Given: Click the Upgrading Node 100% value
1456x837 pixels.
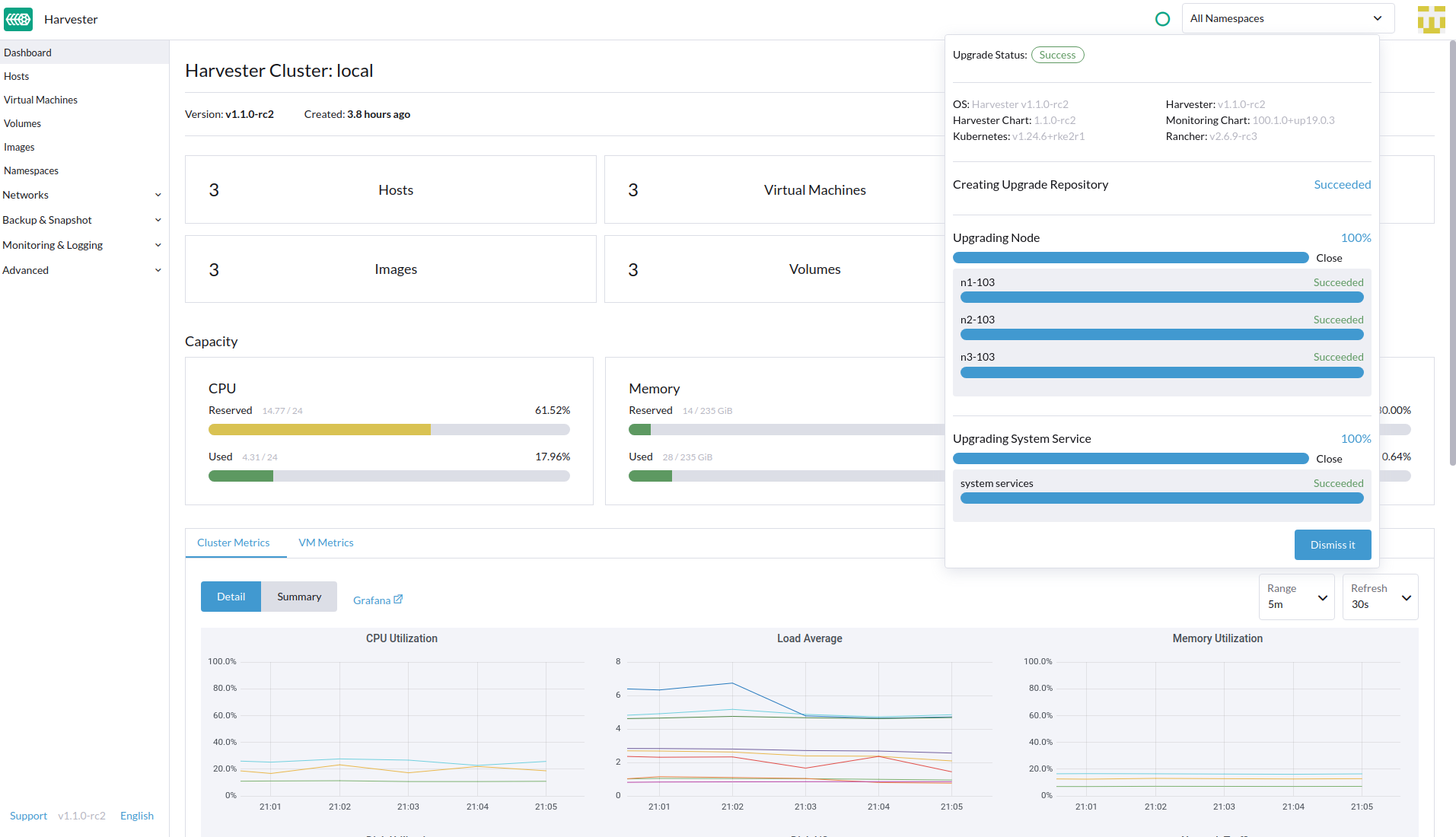Looking at the screenshot, I should 1356,238.
